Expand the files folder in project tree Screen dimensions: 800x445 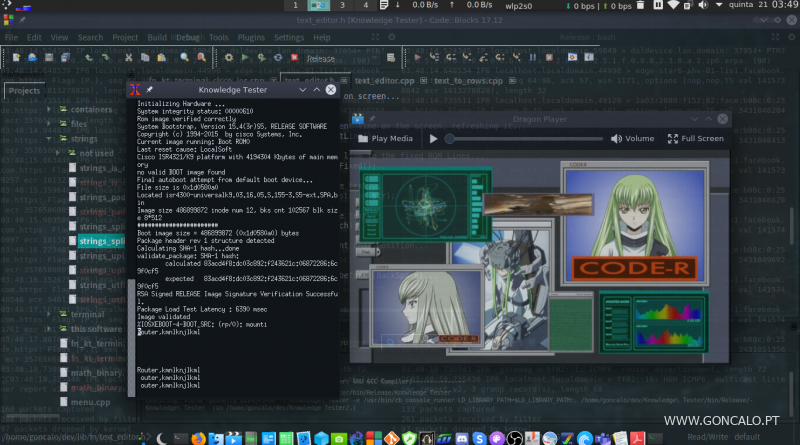[49, 123]
